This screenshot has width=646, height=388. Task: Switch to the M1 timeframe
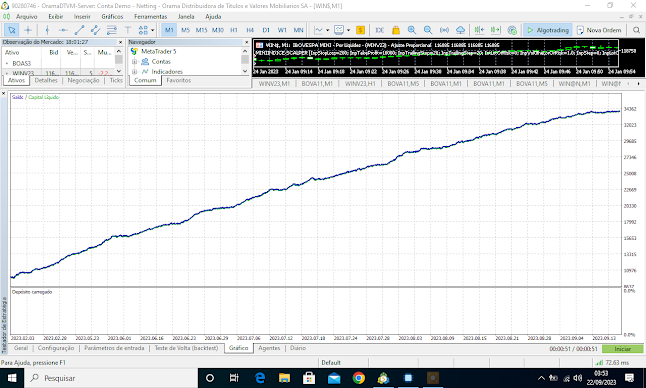(x=169, y=30)
